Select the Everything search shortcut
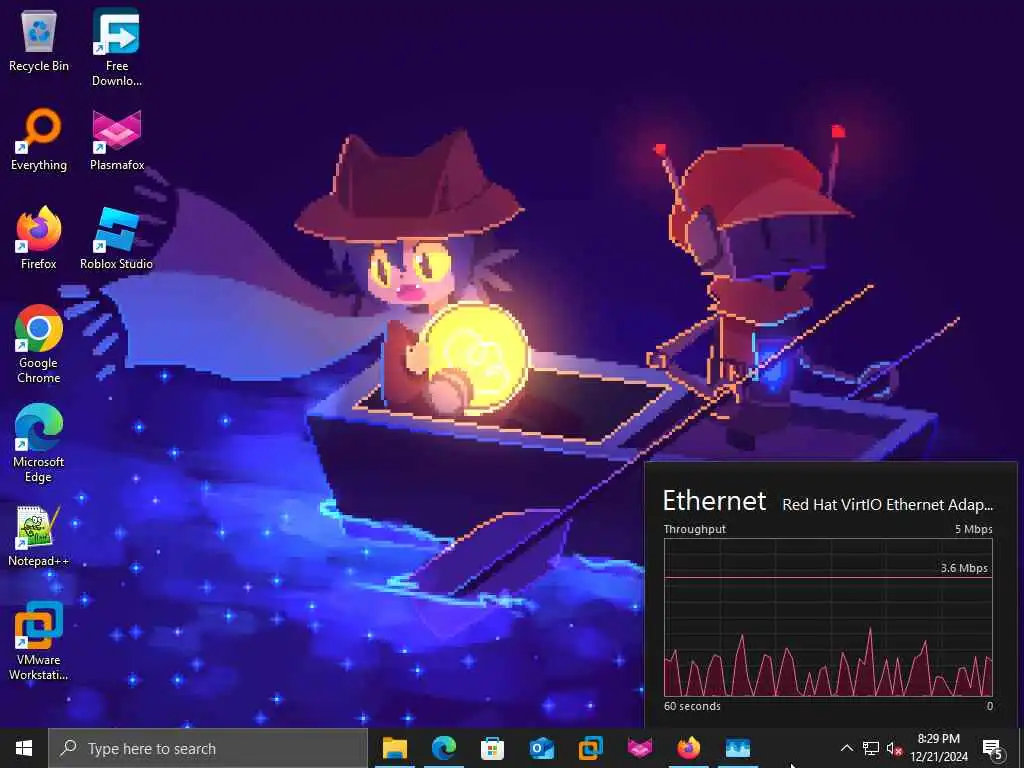This screenshot has height=768, width=1024. click(x=39, y=140)
